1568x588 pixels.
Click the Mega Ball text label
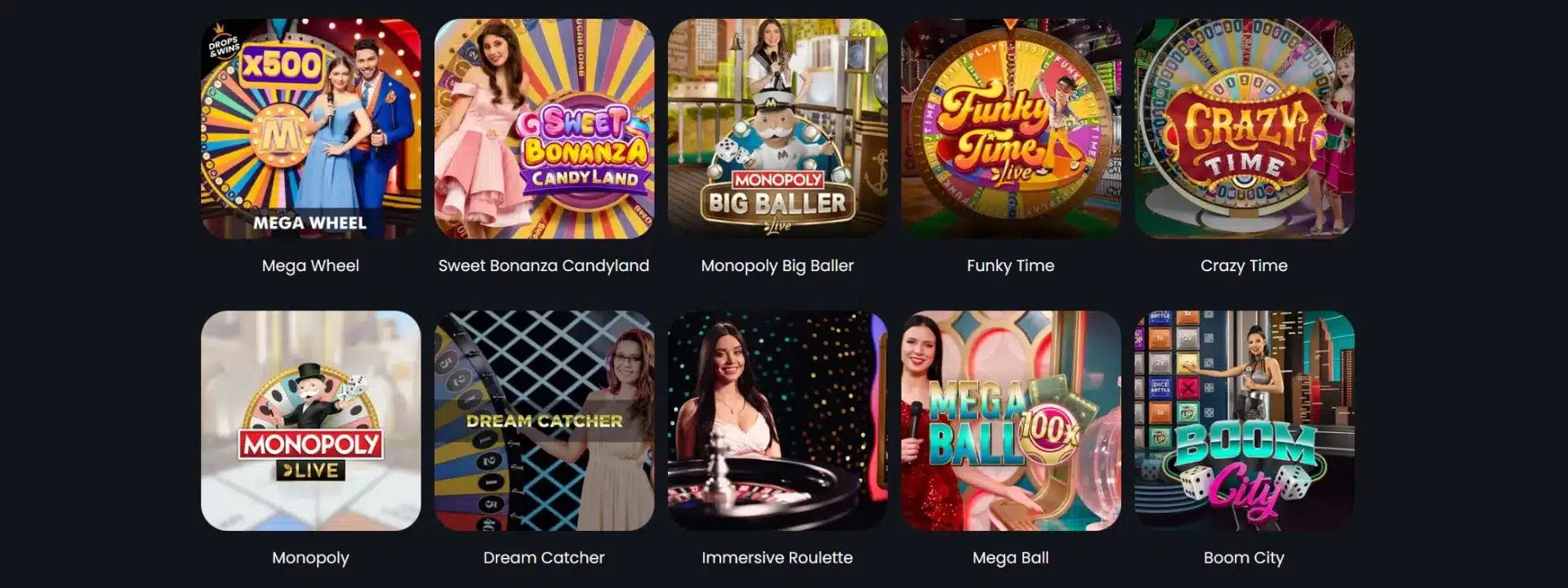tap(1011, 558)
